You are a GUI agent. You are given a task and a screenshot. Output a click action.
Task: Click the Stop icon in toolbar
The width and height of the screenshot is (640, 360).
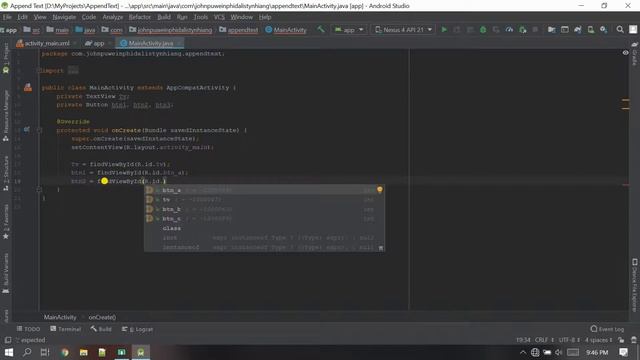(x=535, y=30)
